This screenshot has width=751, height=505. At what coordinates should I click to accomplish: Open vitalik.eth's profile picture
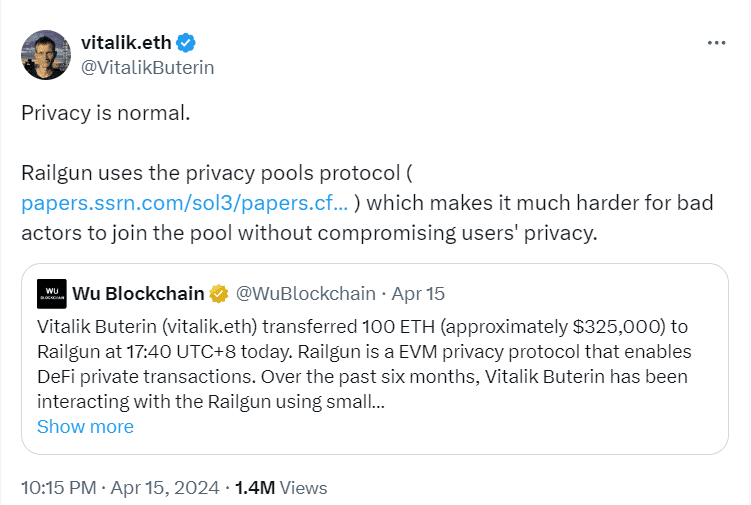point(46,55)
